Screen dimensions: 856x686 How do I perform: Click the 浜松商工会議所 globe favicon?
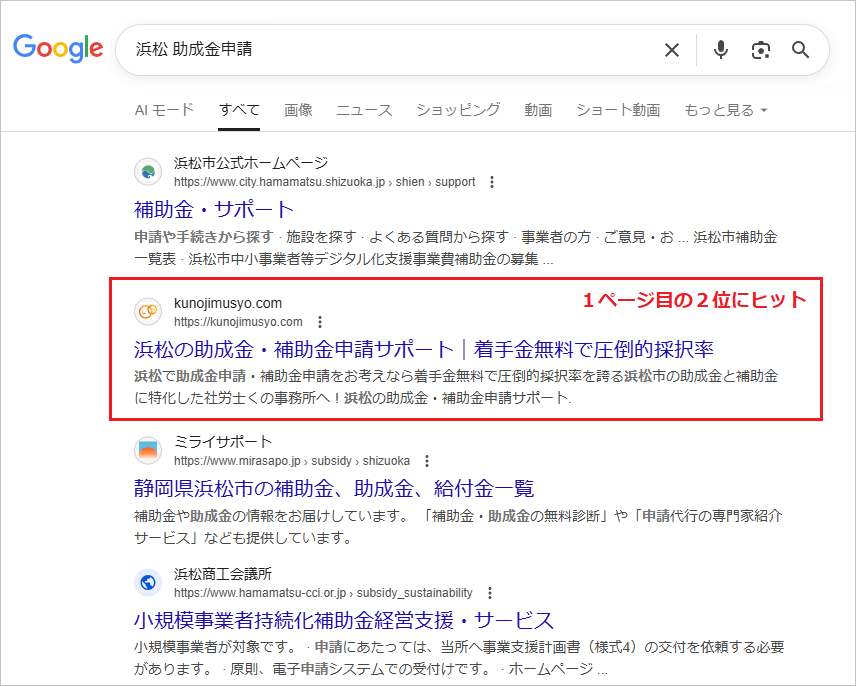point(147,581)
